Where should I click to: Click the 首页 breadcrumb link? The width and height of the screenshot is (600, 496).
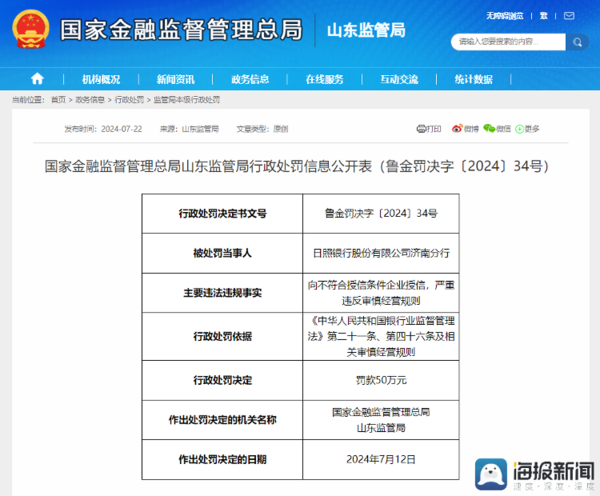(x=59, y=100)
